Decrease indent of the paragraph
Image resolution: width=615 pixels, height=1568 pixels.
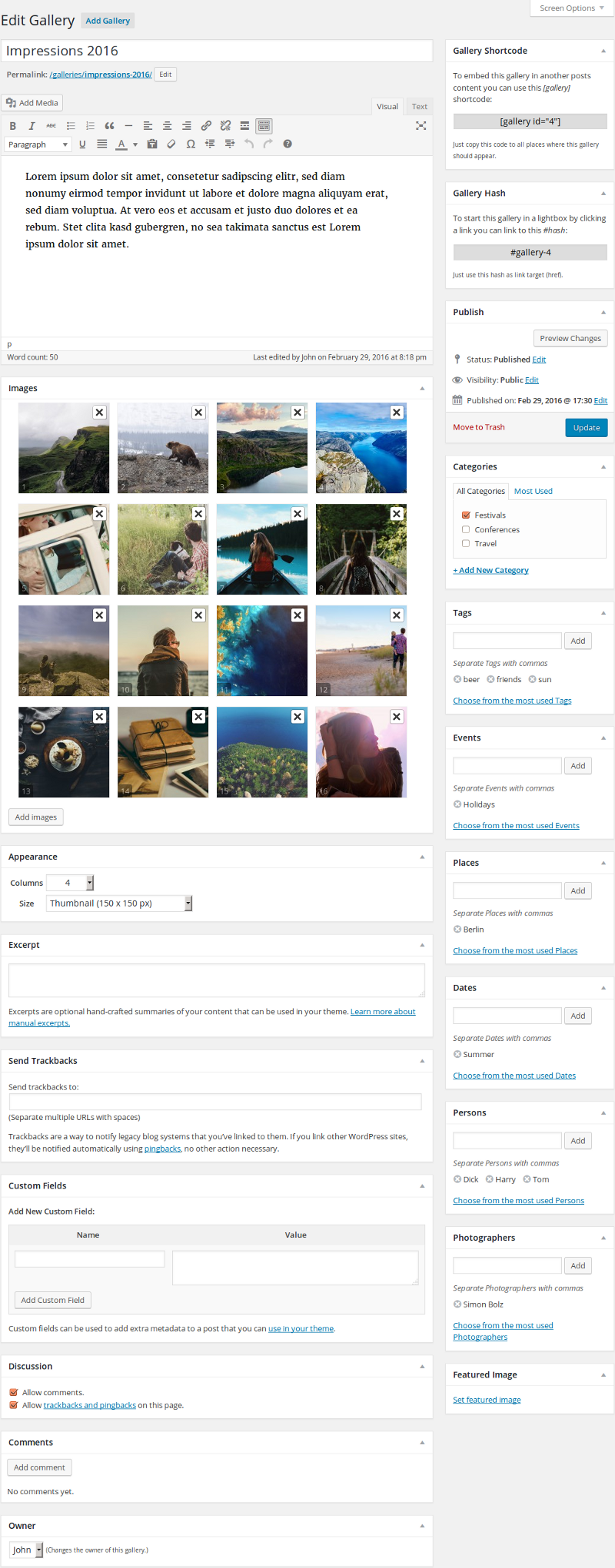(210, 144)
